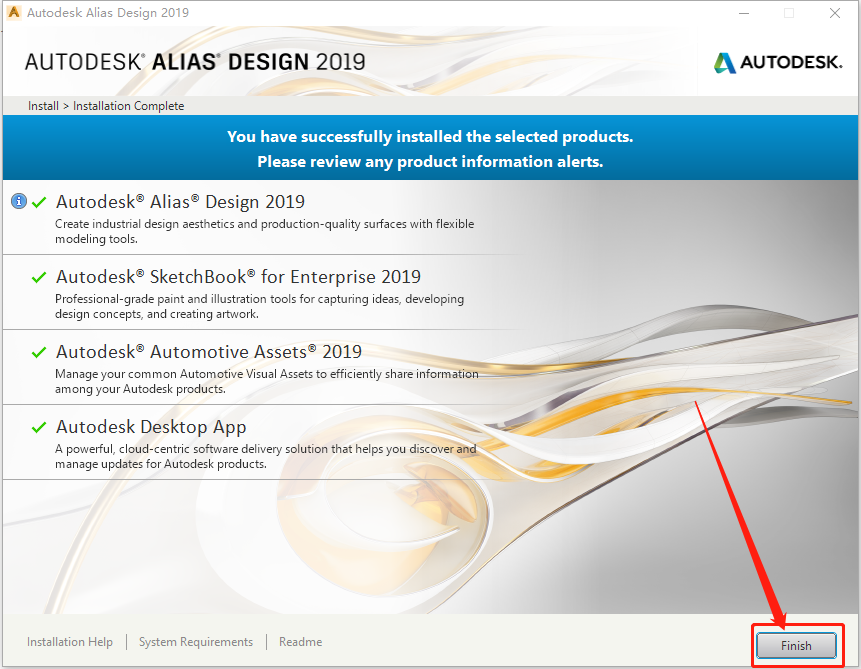Image resolution: width=861 pixels, height=669 pixels.
Task: Click the 'powerful, cloud-centric software delivery' description
Action: (x=265, y=456)
